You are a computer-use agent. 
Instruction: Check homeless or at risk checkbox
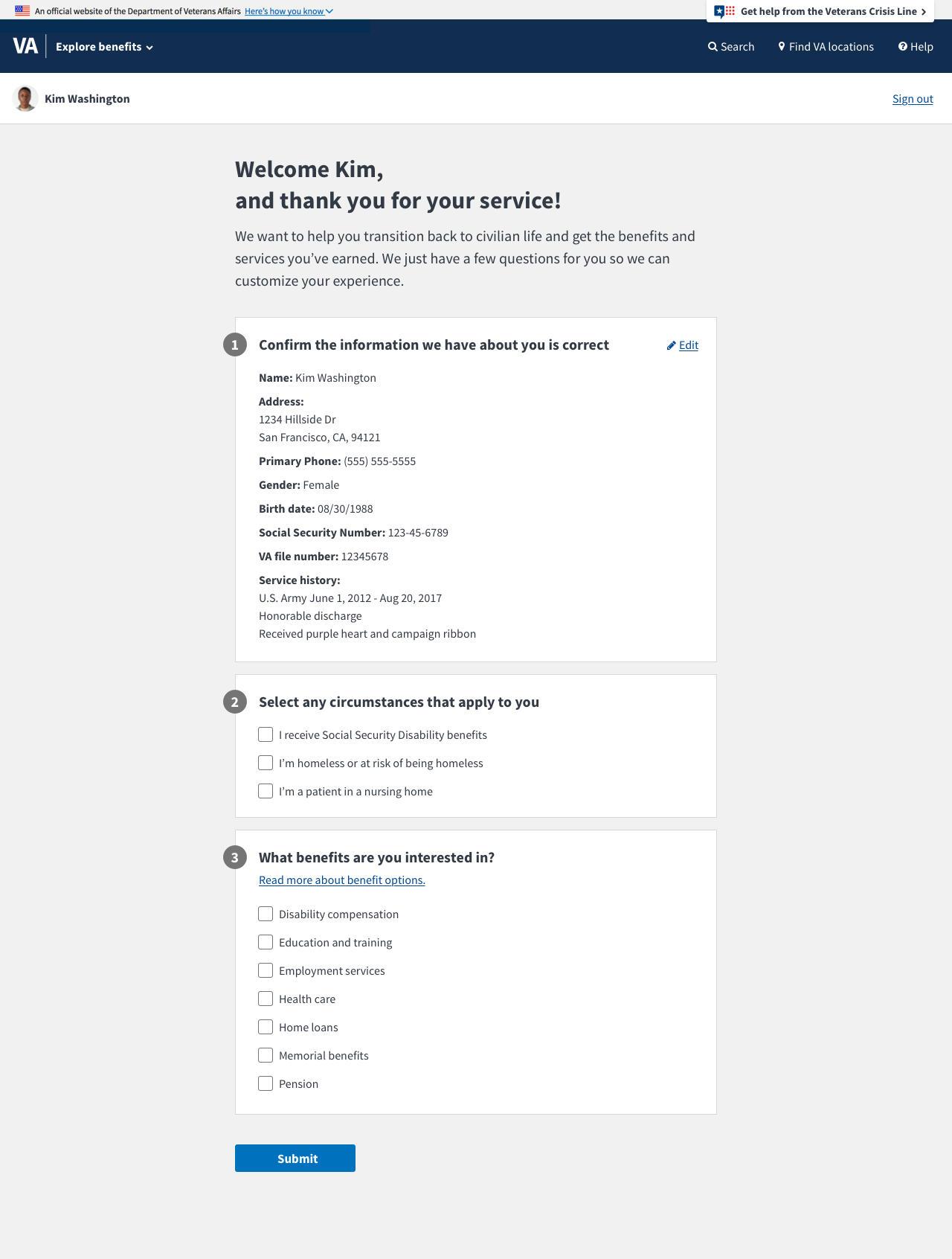266,763
